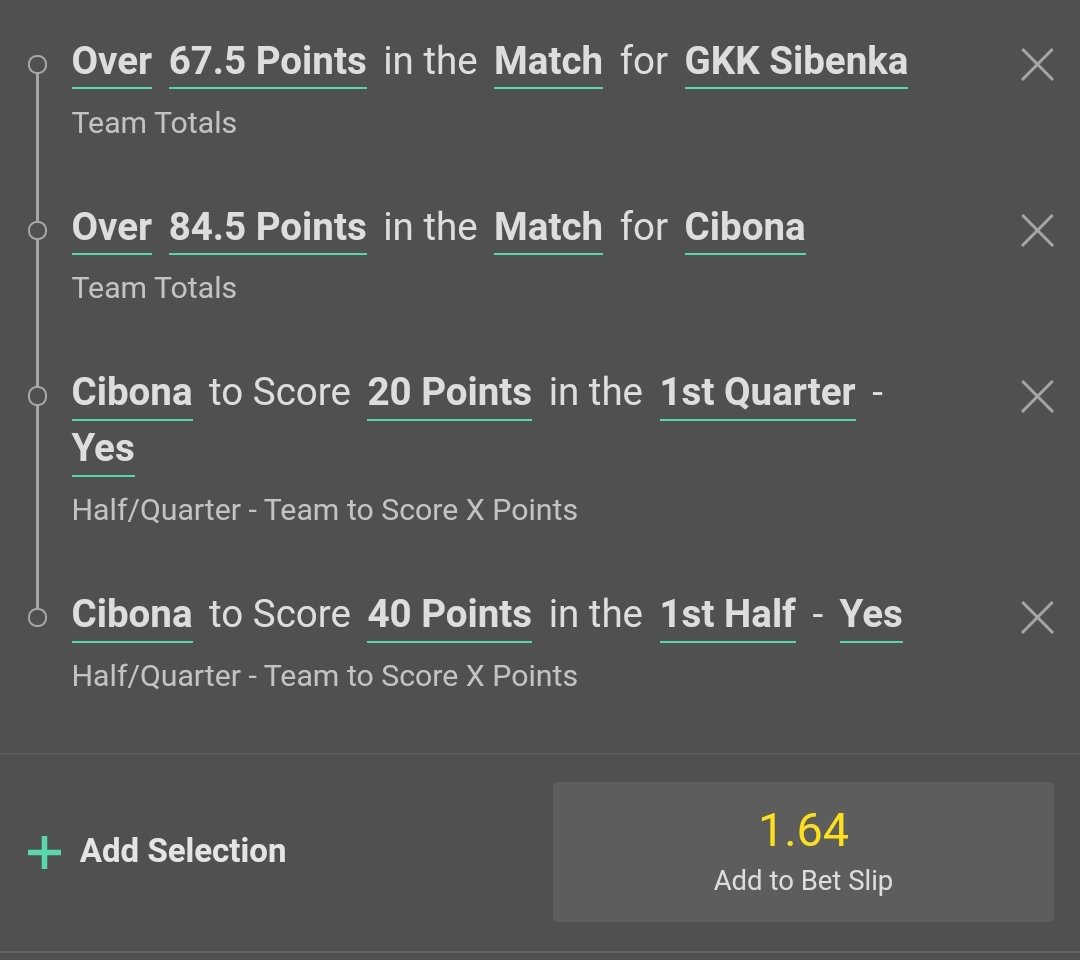Click the Add Selection label
Image resolution: width=1080 pixels, height=960 pixels.
[183, 851]
